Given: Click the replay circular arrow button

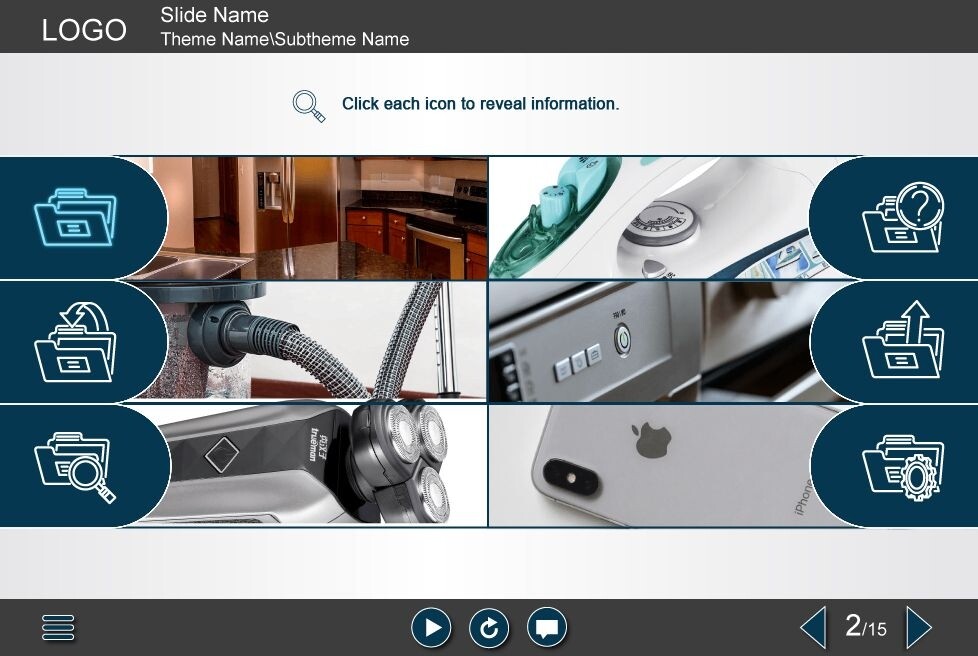Looking at the screenshot, I should 489,628.
